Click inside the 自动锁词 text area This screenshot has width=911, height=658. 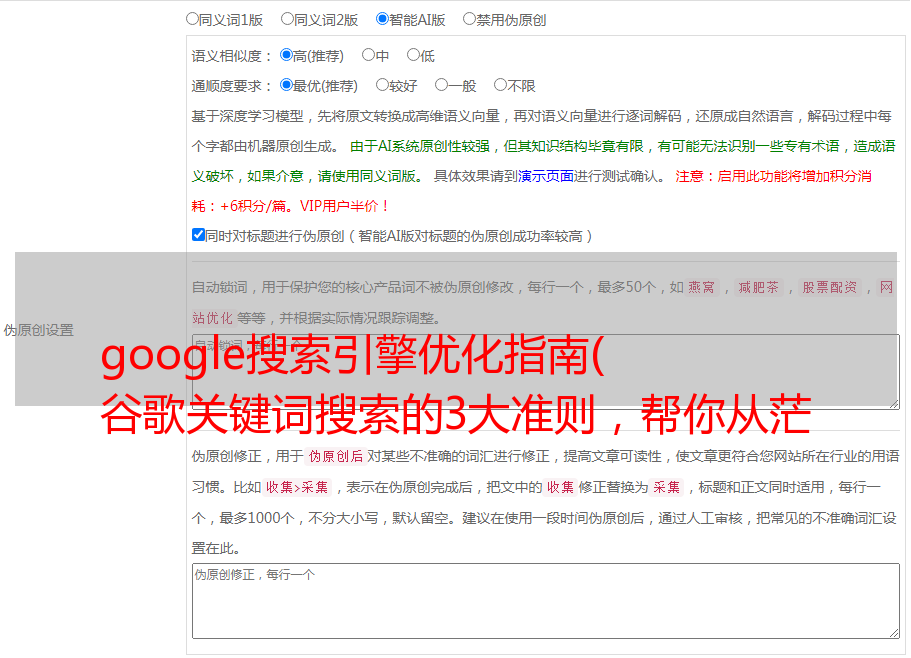[x=546, y=372]
